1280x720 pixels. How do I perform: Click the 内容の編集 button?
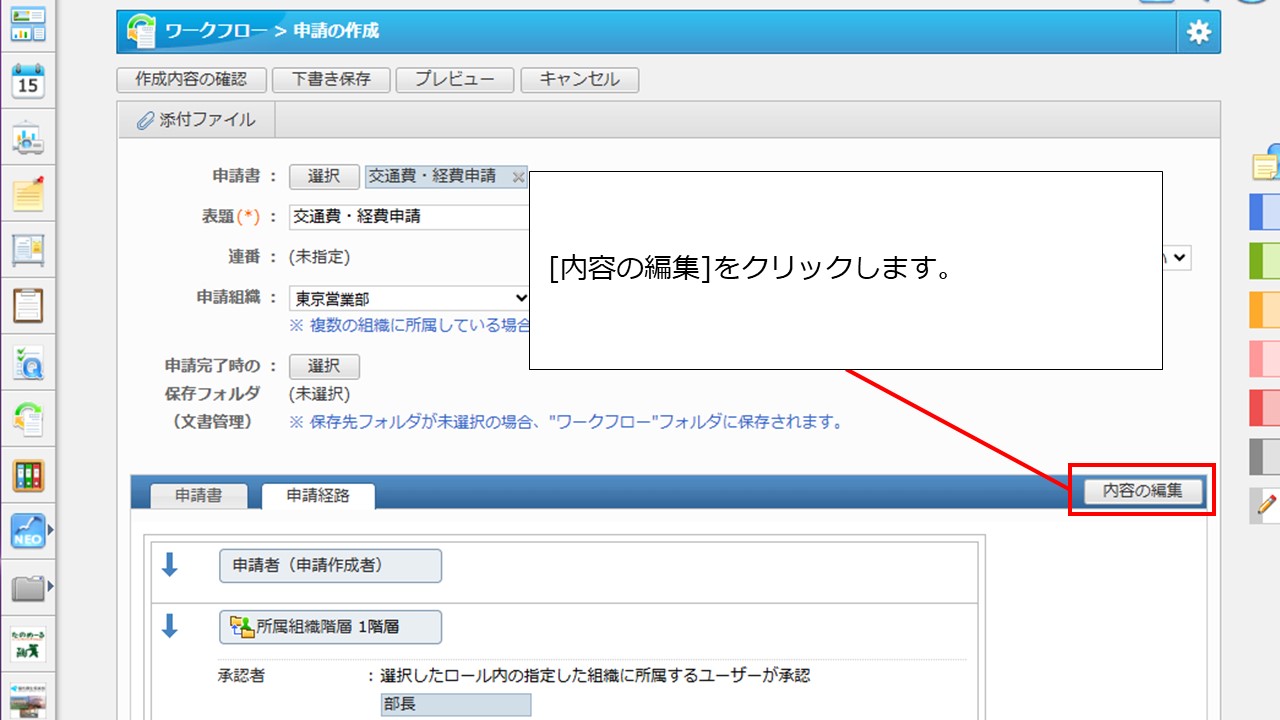click(1142, 491)
